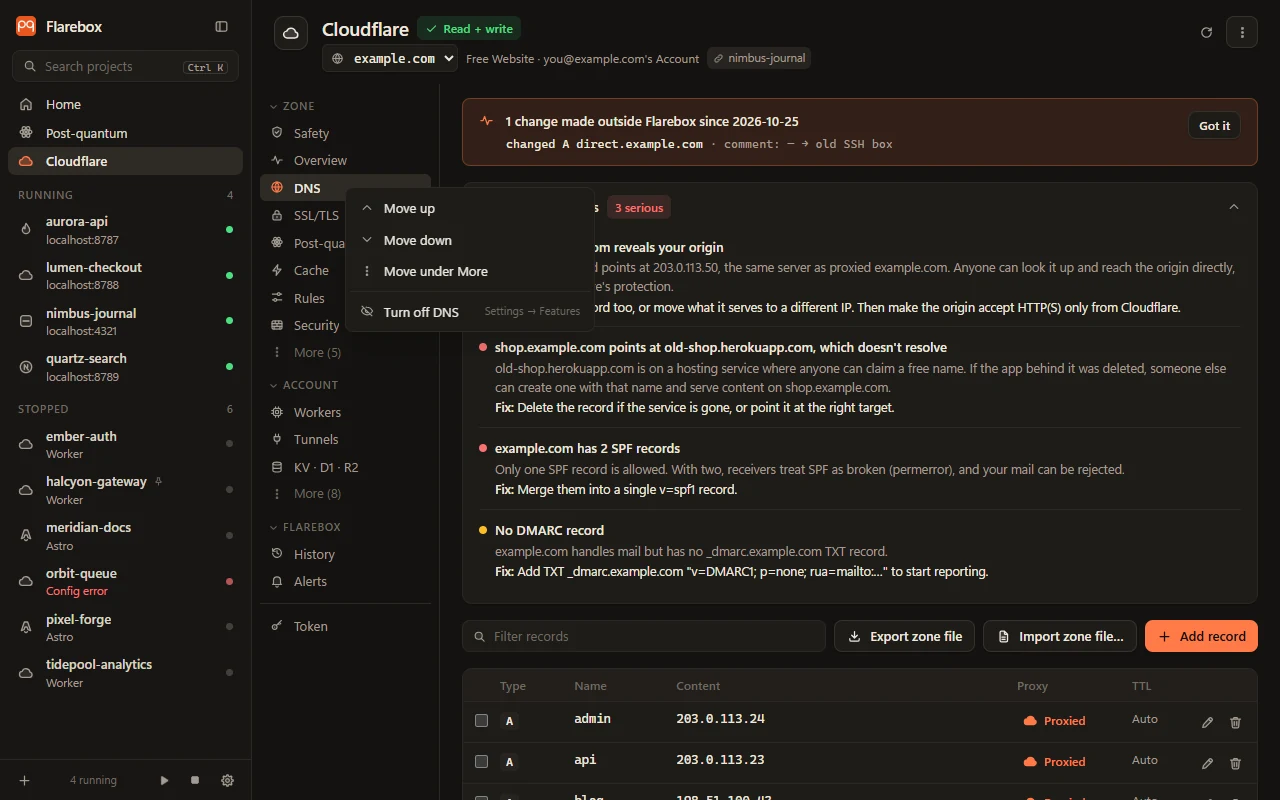
Task: Open the Home page
Action: click(125, 104)
